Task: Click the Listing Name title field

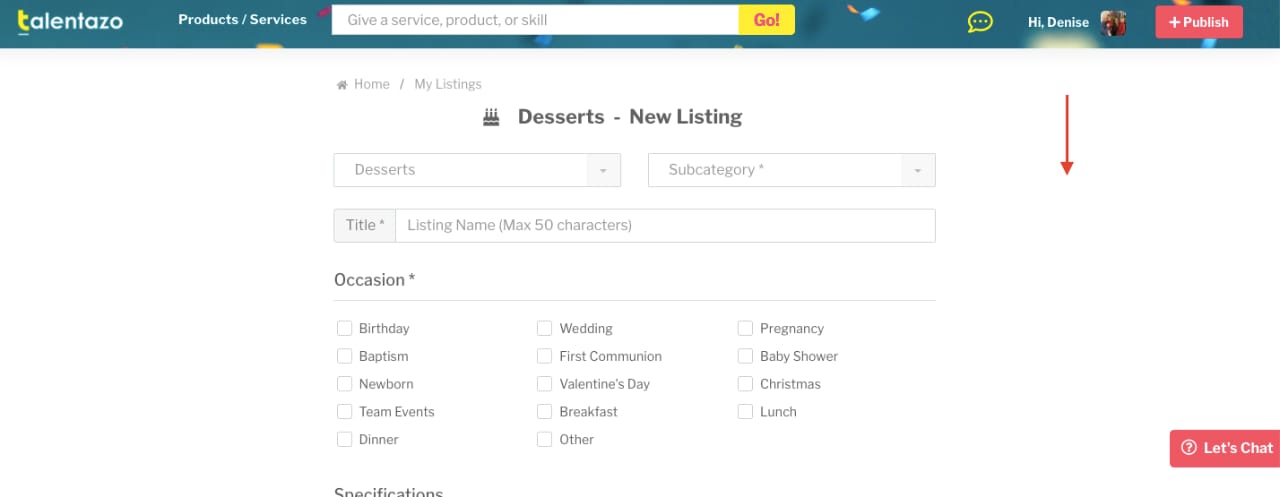Action: (x=665, y=225)
